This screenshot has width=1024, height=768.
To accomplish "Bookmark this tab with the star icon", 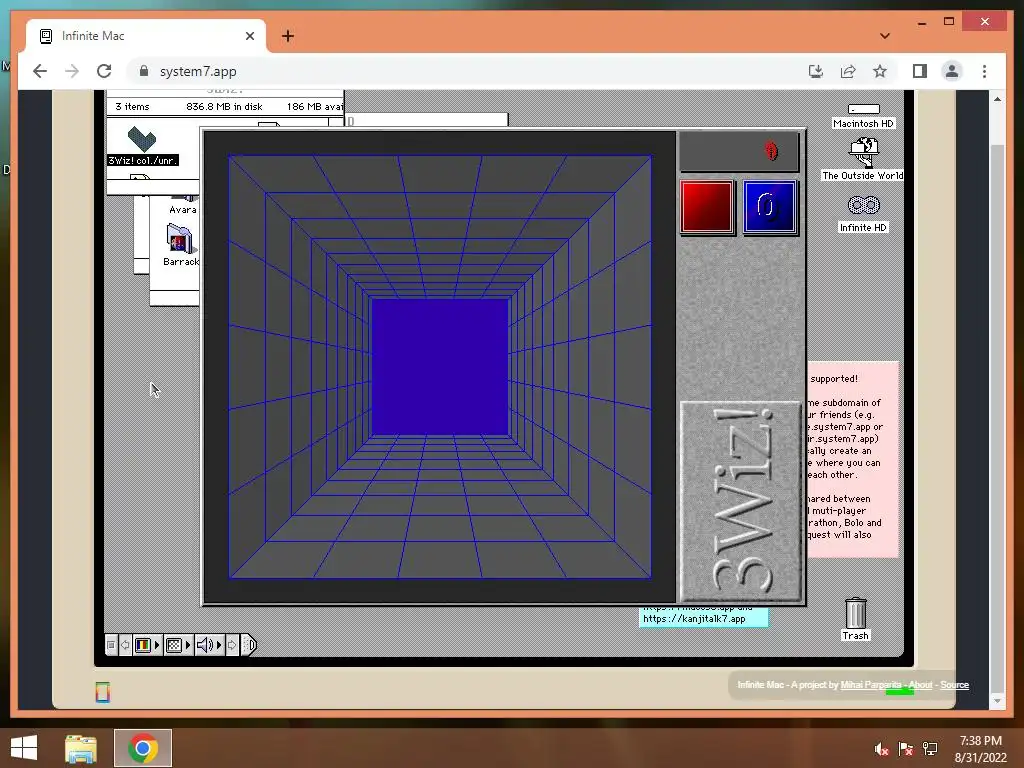I will [x=880, y=71].
